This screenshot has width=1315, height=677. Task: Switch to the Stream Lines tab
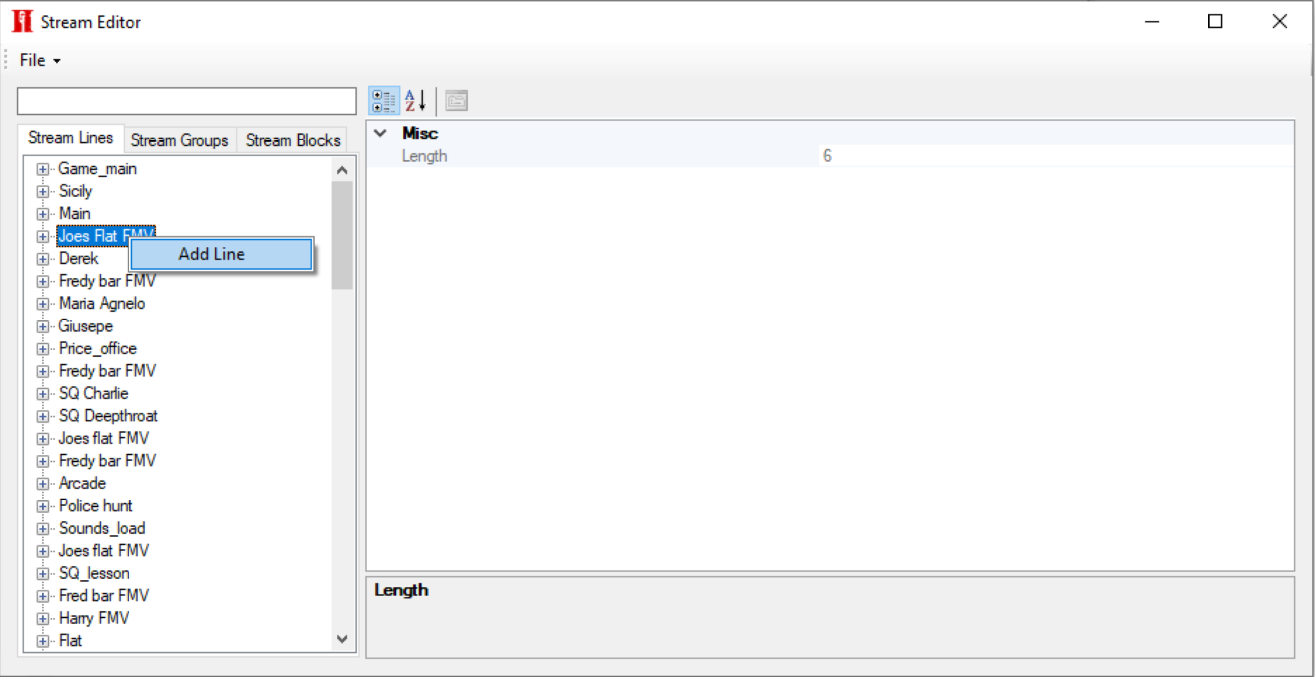click(71, 138)
